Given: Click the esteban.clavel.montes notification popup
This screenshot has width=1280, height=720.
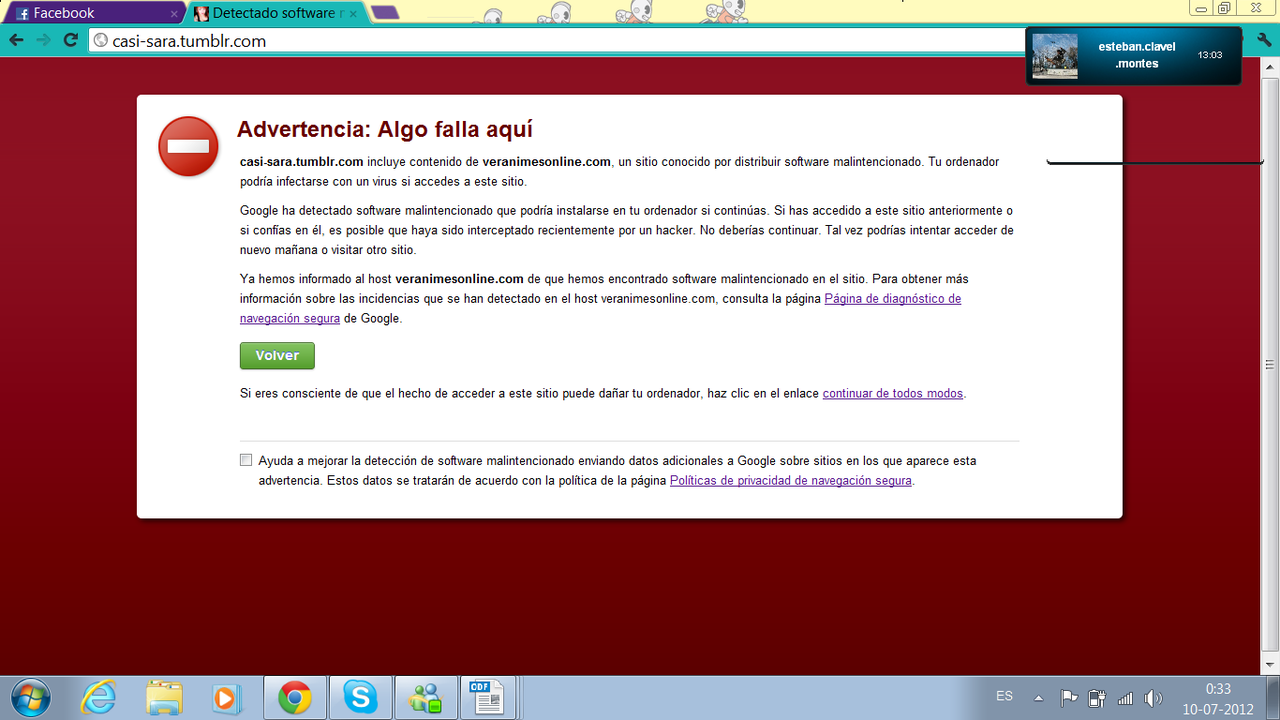Looking at the screenshot, I should (x=1133, y=56).
